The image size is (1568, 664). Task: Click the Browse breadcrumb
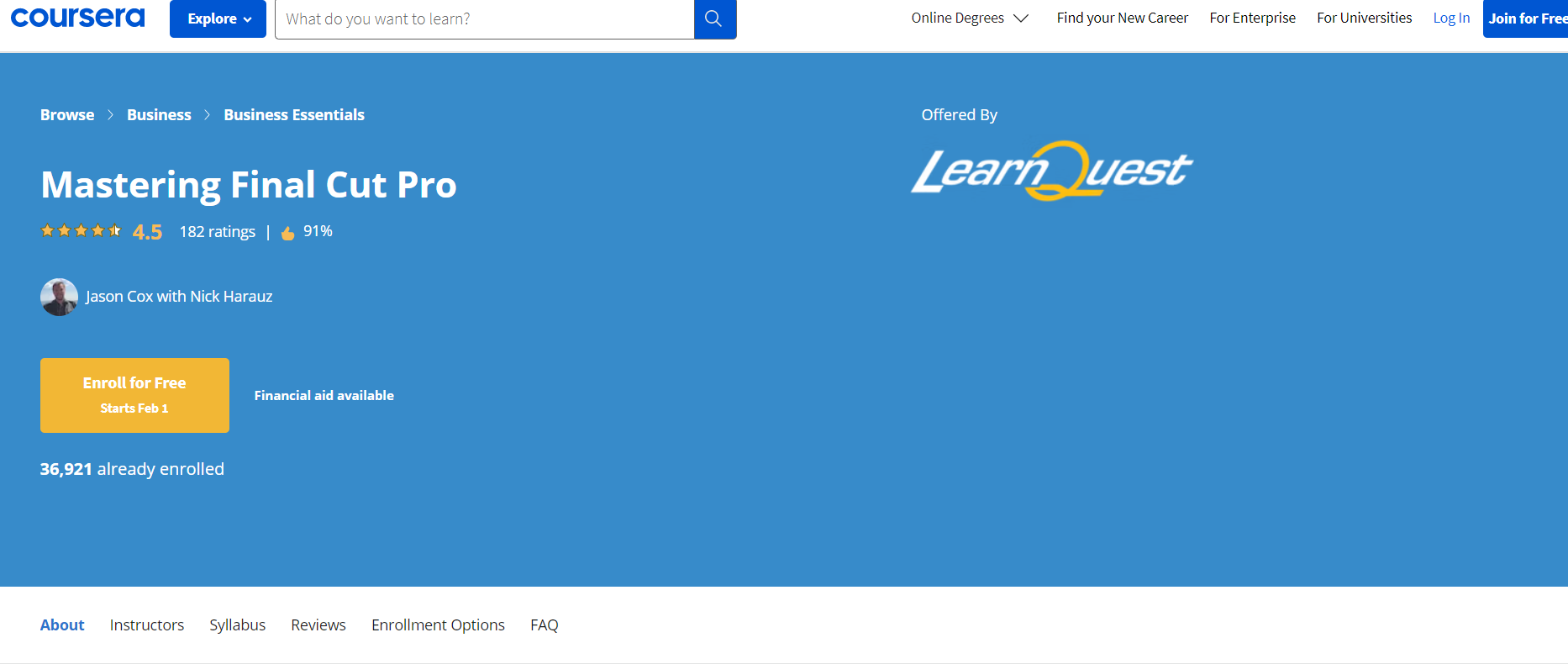(67, 115)
